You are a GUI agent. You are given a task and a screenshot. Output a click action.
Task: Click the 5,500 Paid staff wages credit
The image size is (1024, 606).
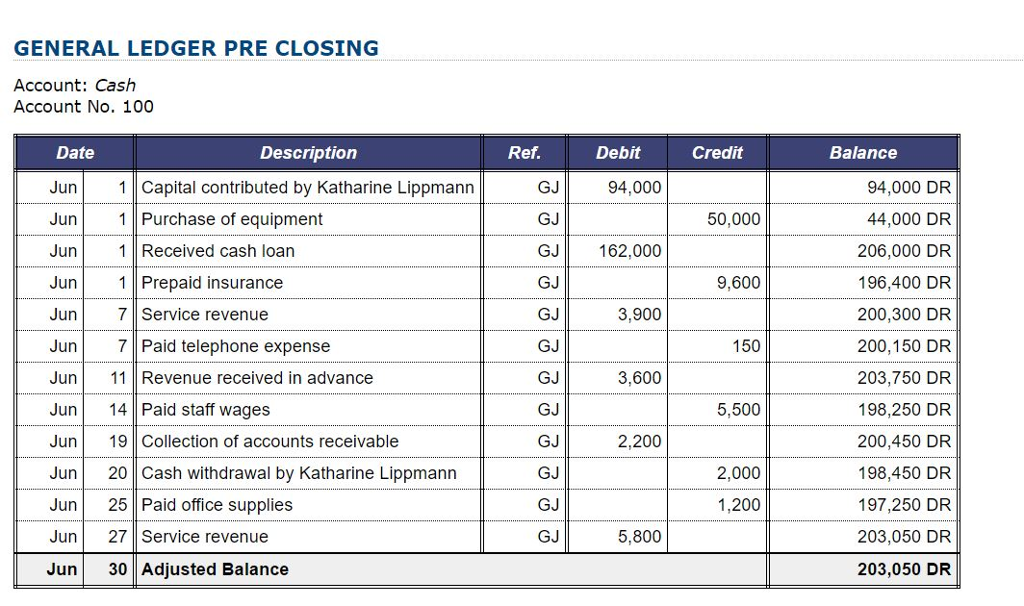coord(739,410)
